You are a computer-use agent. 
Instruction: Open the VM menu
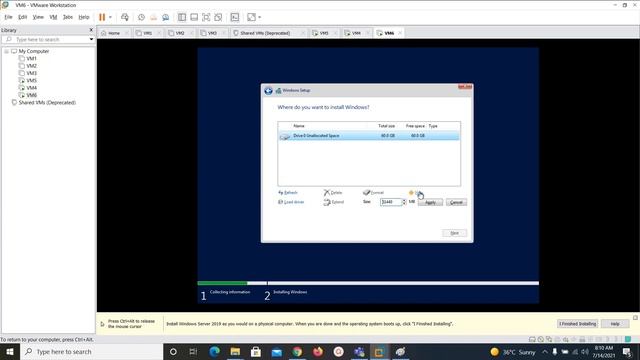tap(53, 17)
